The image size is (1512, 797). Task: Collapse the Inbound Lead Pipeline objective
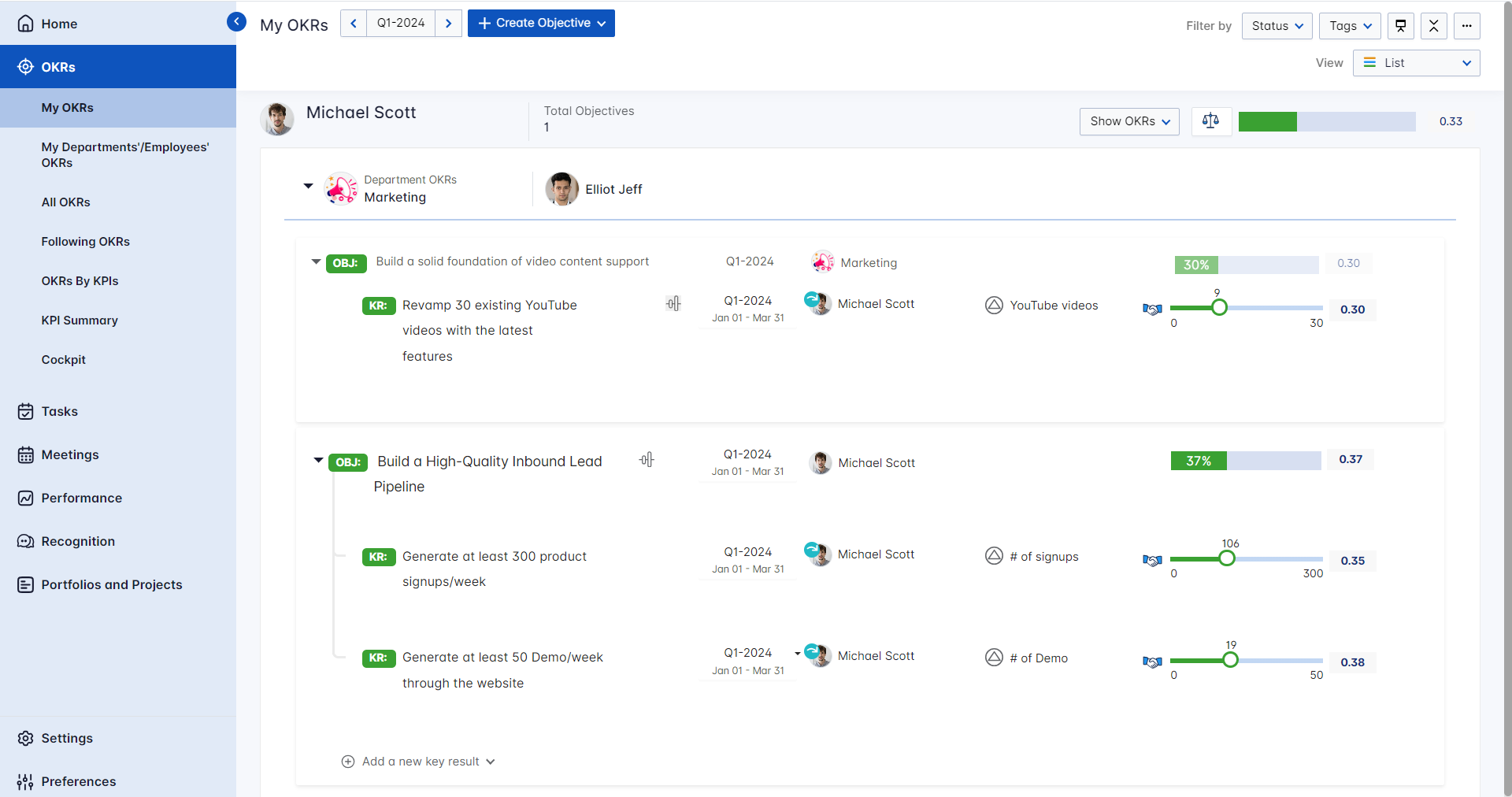pos(318,460)
